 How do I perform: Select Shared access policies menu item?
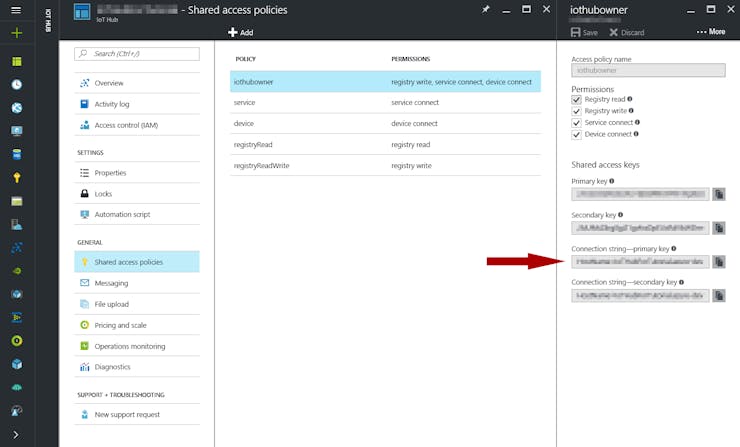(137, 262)
